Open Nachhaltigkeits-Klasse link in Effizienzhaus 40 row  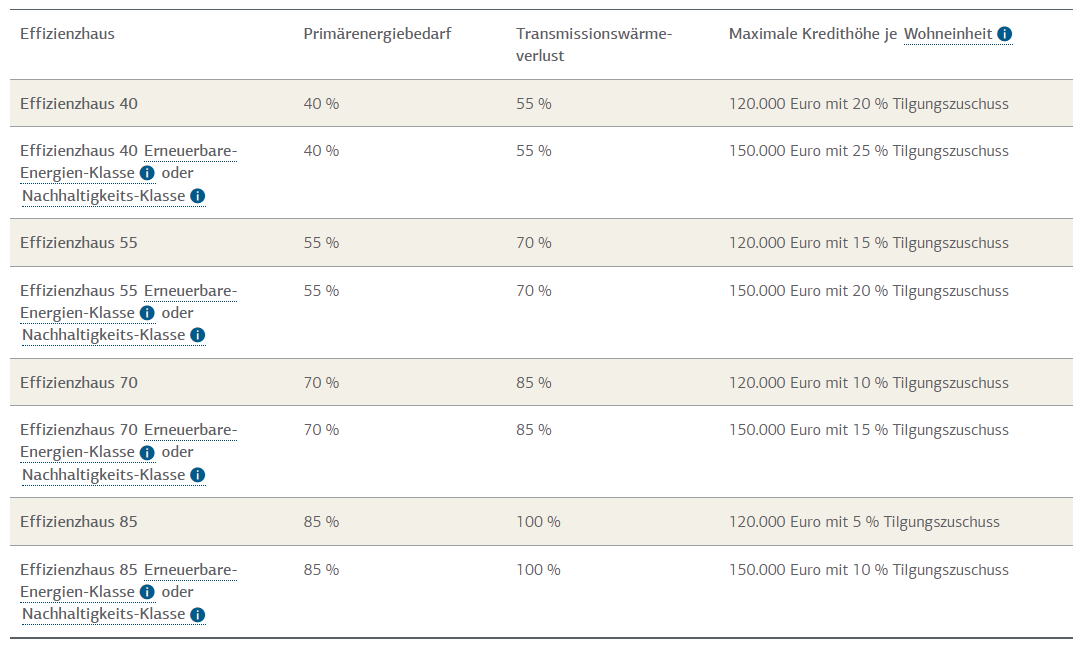[103, 196]
